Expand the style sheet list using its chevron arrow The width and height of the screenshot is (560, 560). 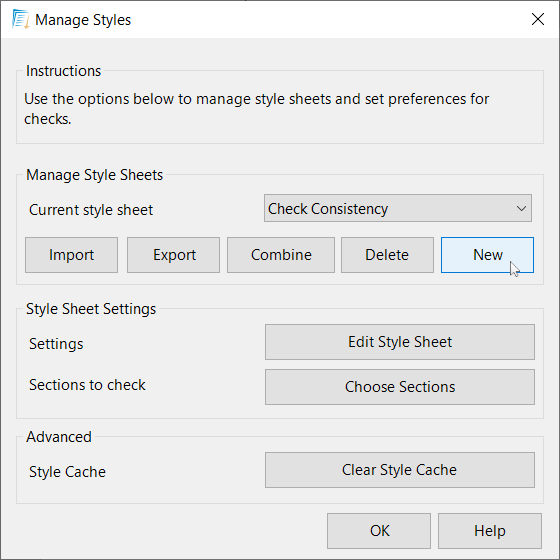click(521, 208)
